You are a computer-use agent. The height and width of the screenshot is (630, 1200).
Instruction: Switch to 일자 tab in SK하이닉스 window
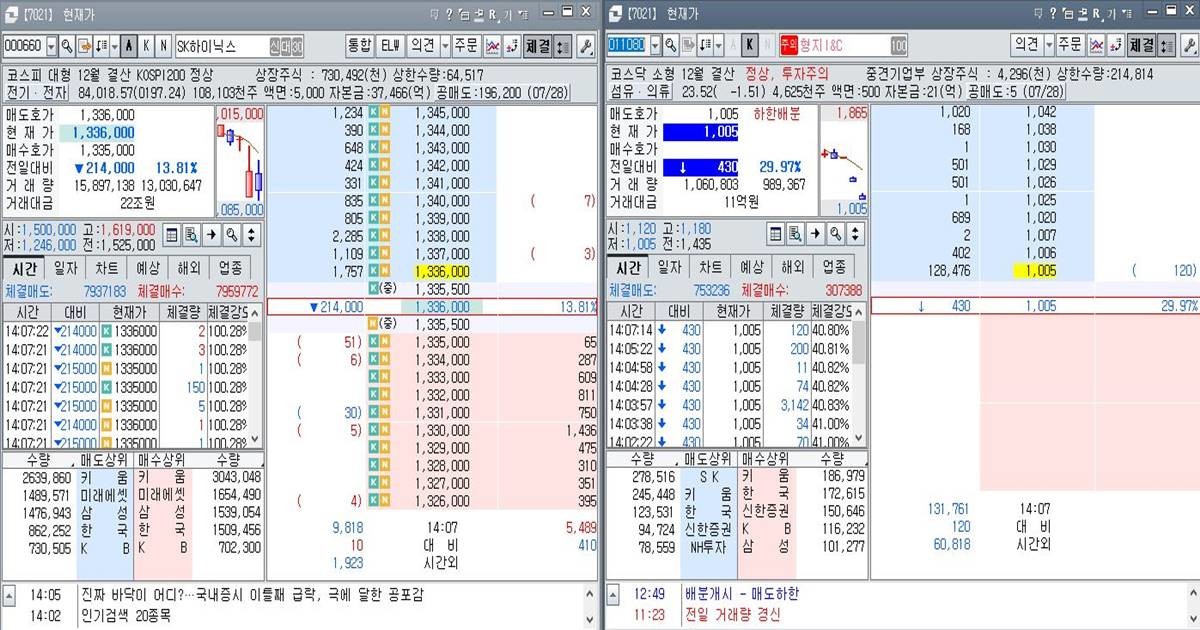click(x=65, y=268)
